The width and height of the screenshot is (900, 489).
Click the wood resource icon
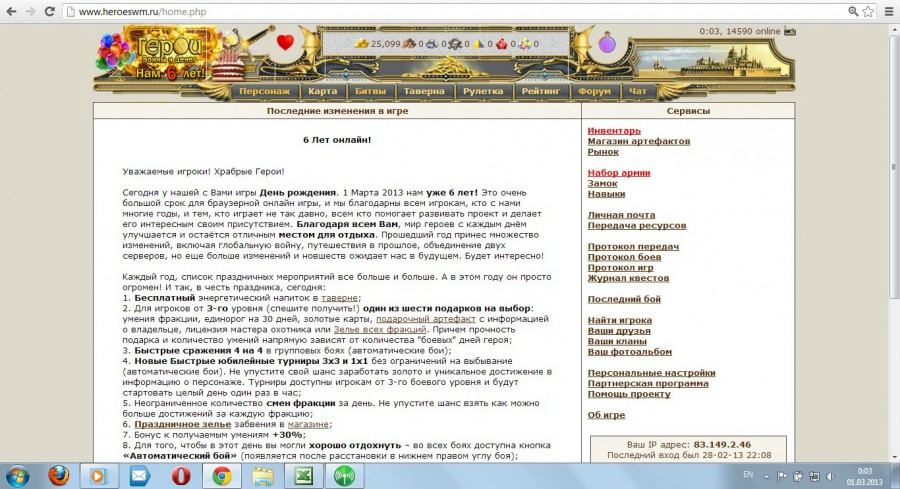click(x=409, y=44)
